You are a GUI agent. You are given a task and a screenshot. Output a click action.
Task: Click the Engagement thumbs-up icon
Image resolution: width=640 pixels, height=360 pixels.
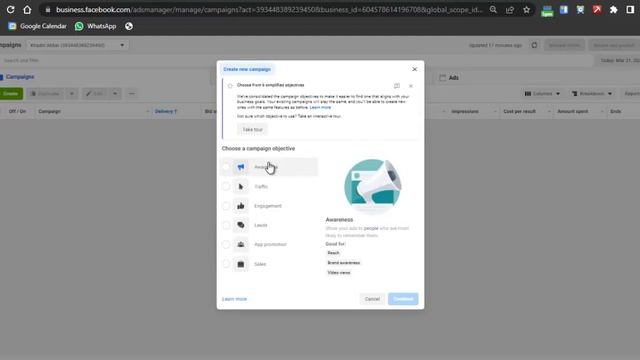click(x=241, y=206)
